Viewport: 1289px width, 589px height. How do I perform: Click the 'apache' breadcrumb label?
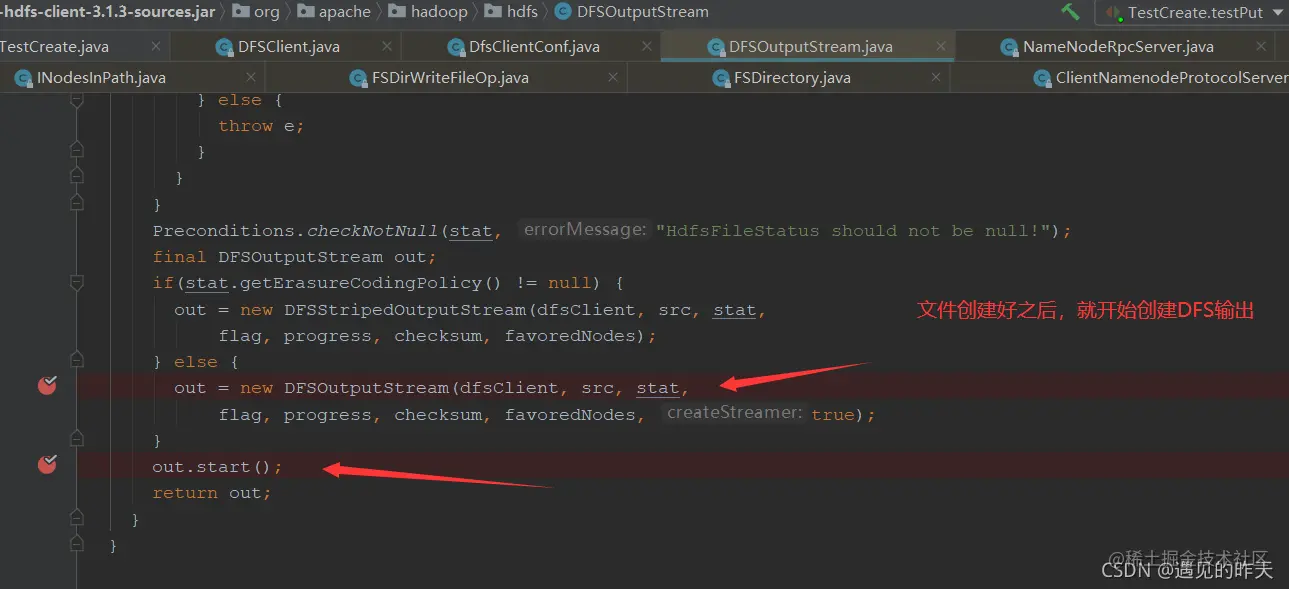point(345,12)
